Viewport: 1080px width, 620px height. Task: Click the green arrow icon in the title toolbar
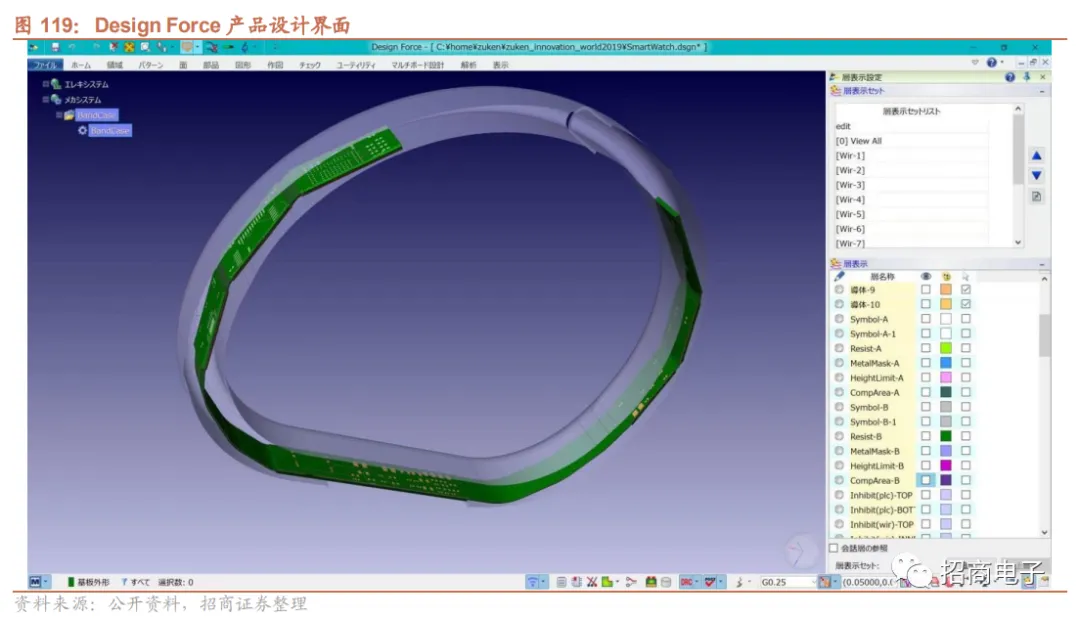click(228, 47)
